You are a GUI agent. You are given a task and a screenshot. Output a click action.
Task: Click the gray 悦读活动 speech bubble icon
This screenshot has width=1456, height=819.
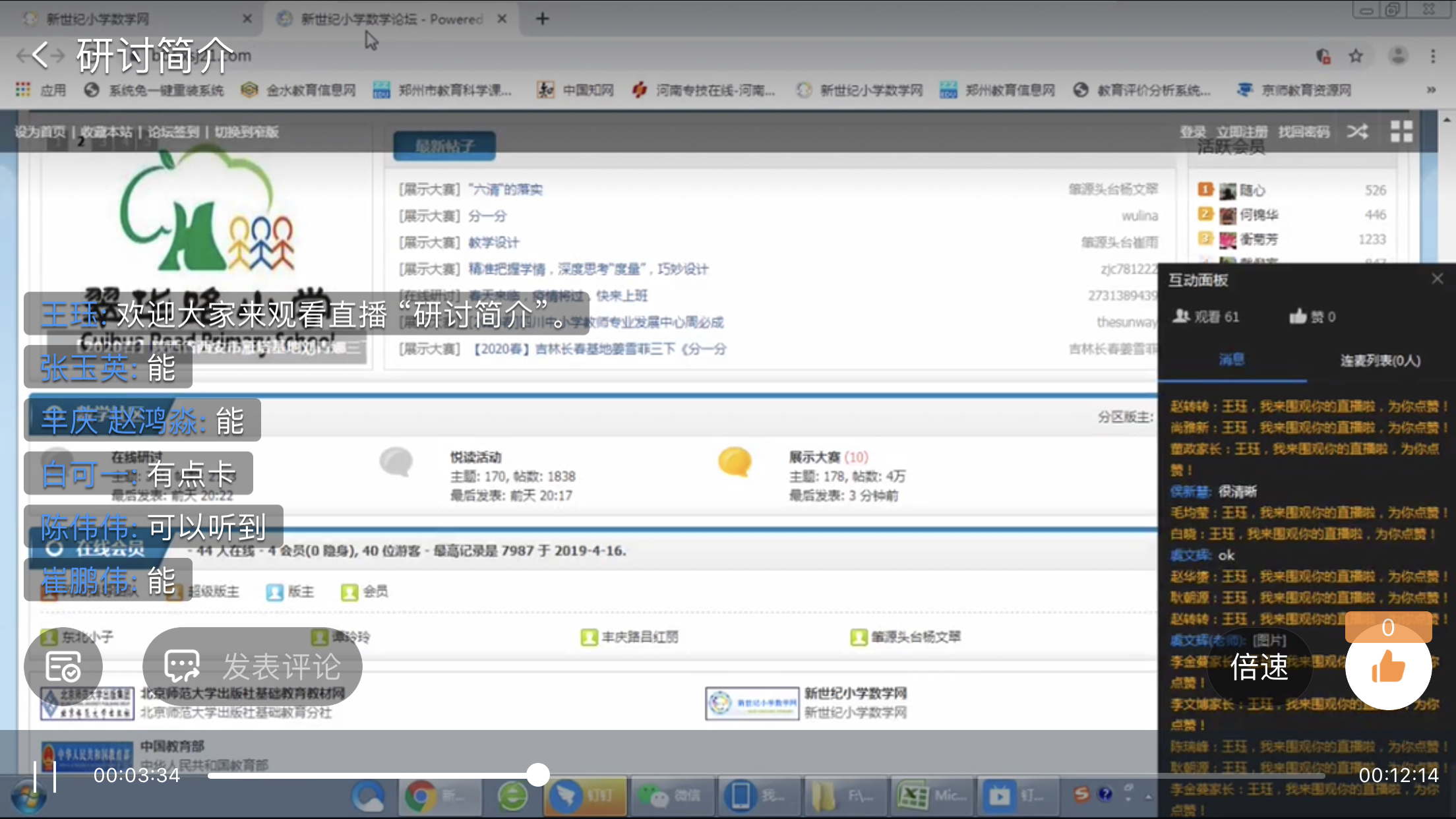(x=396, y=461)
